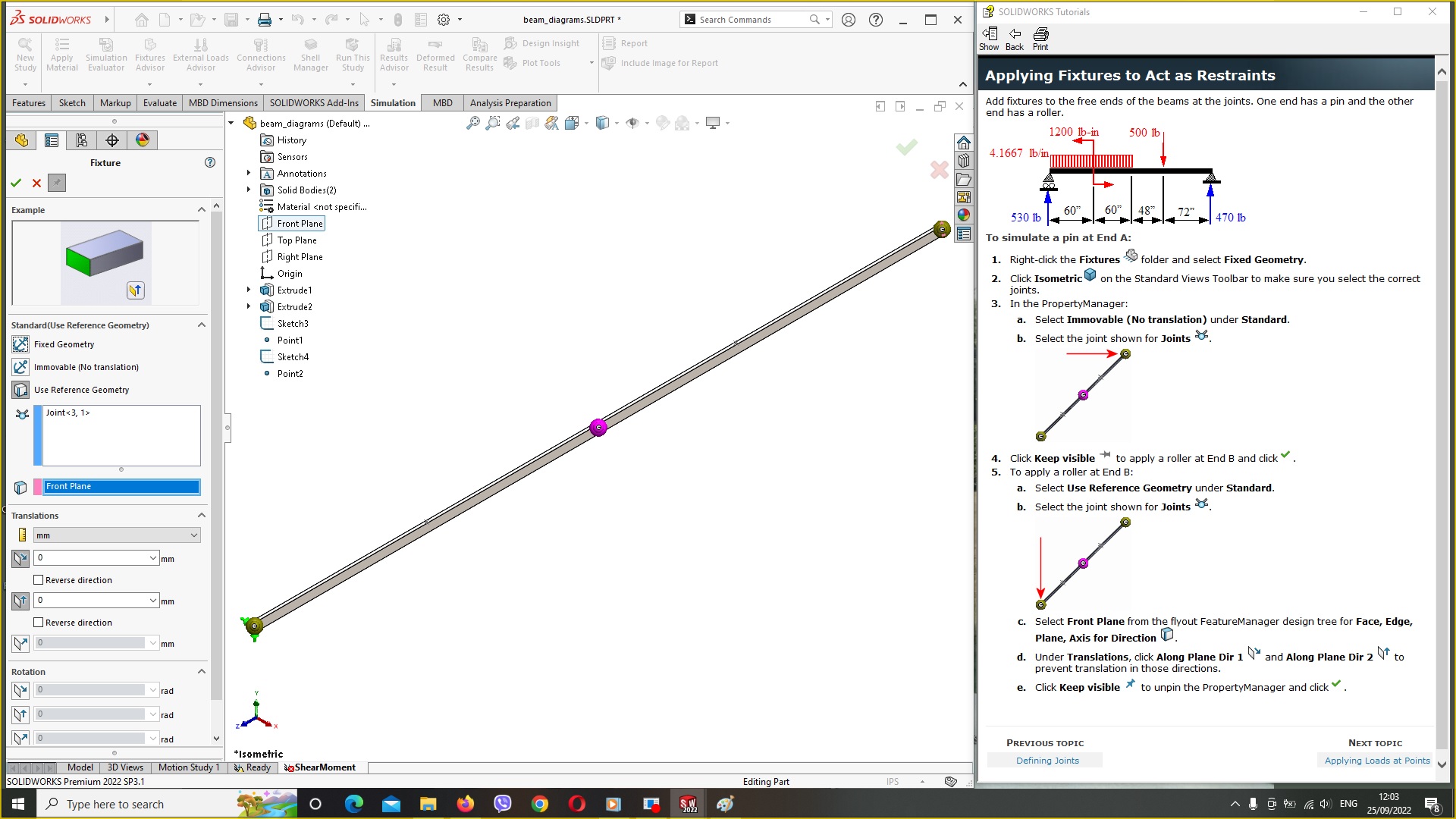This screenshot has width=1456, height=819.
Task: Check first Reverse direction checkbox
Action: tap(39, 580)
